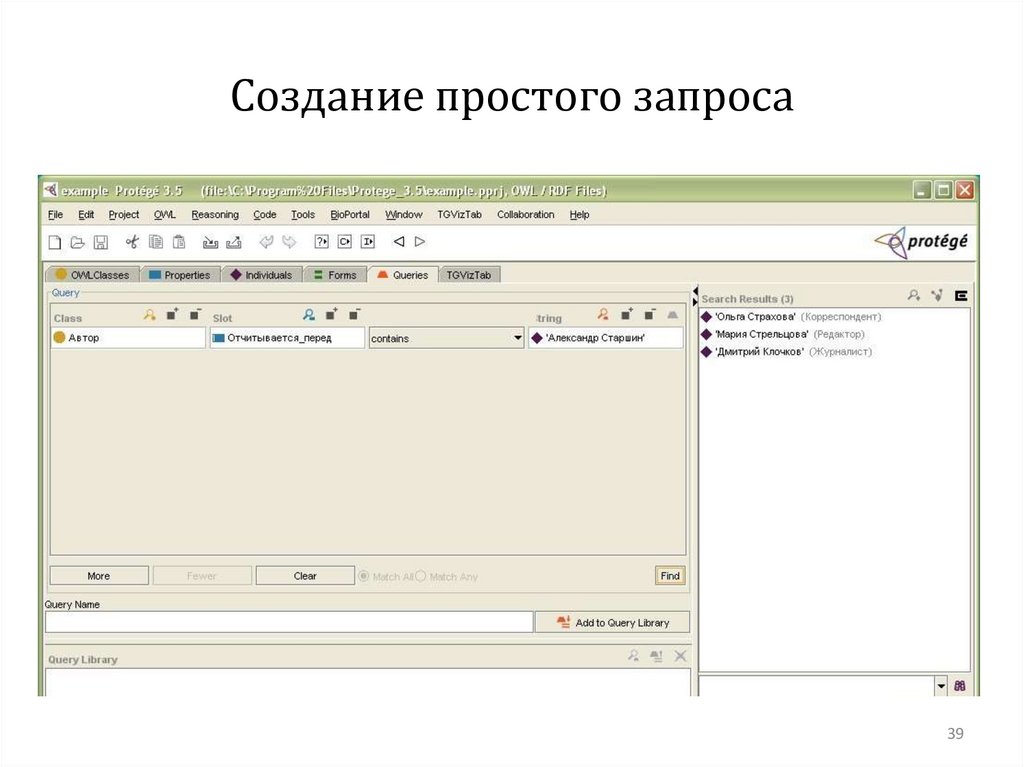Open the Code menu
Screen dimensions: 1024x767
(264, 214)
